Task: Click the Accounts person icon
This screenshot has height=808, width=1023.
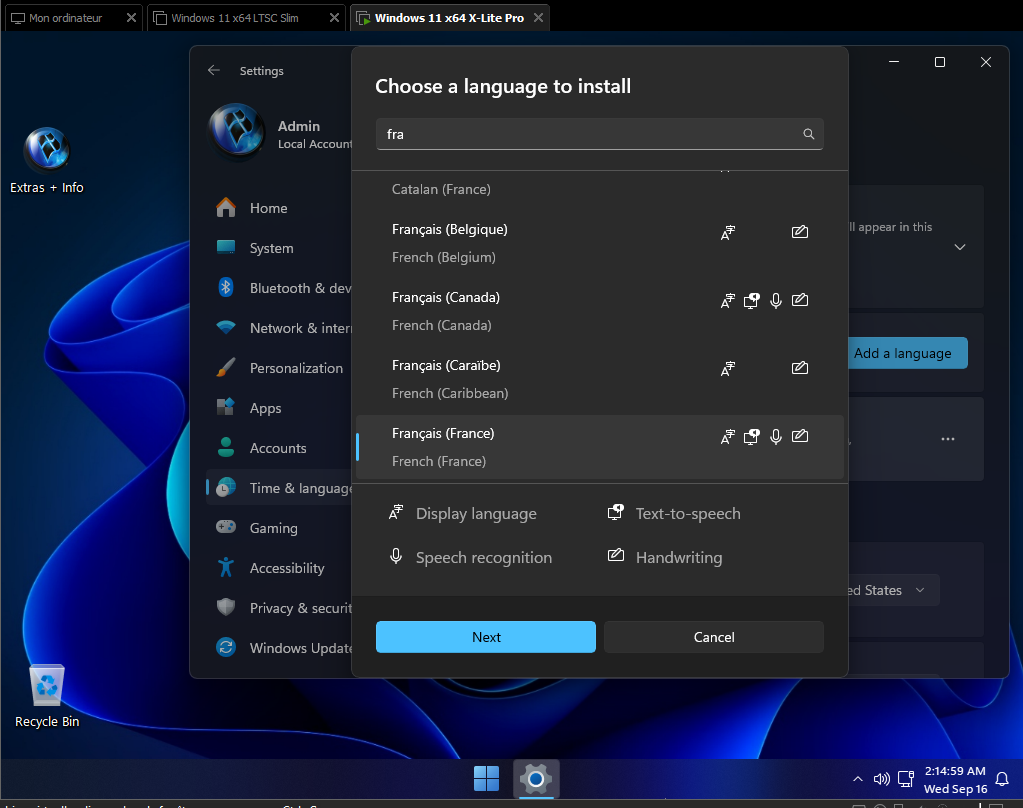Action: (226, 448)
